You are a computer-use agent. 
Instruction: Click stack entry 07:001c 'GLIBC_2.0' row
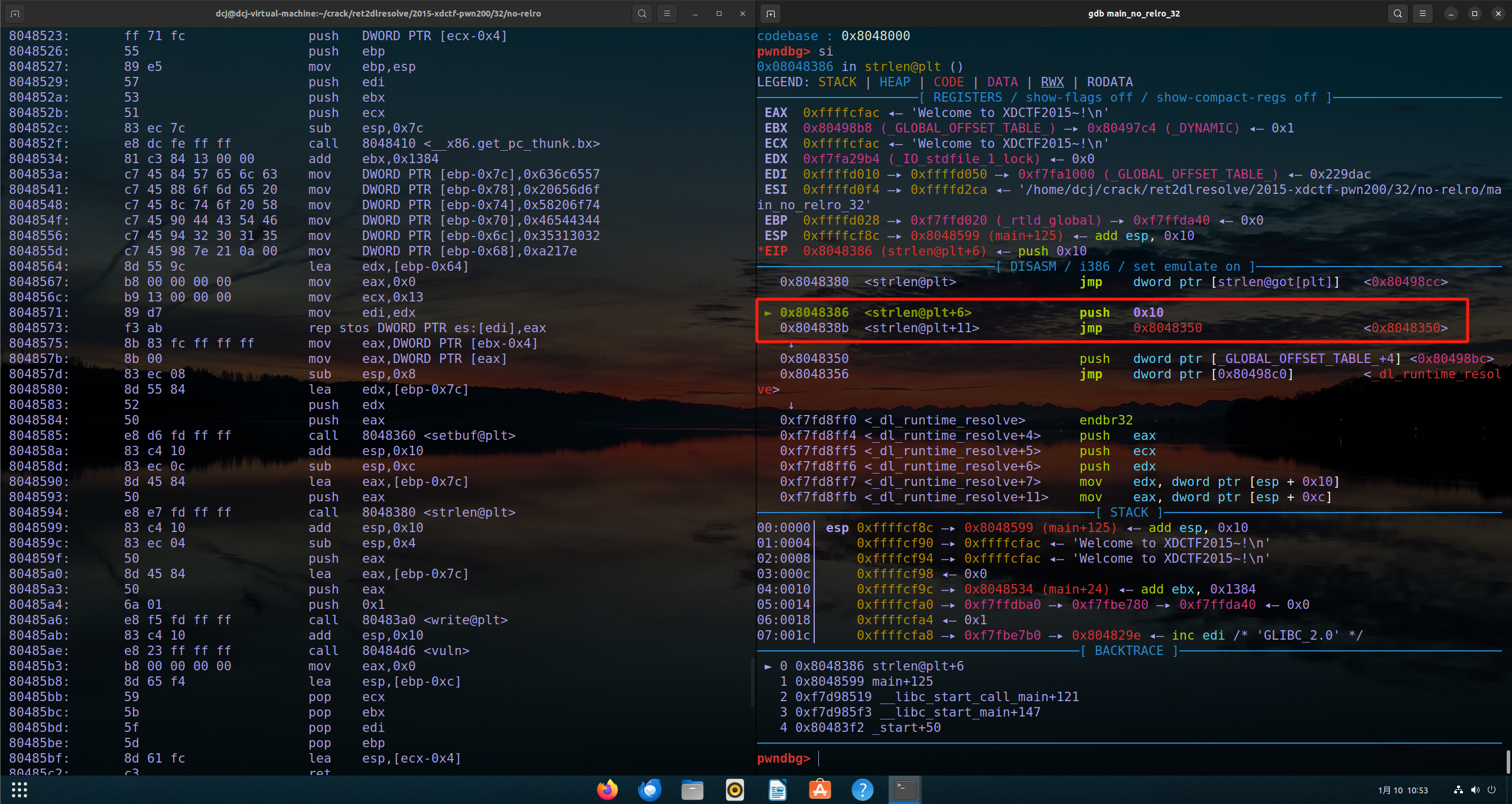1060,636
